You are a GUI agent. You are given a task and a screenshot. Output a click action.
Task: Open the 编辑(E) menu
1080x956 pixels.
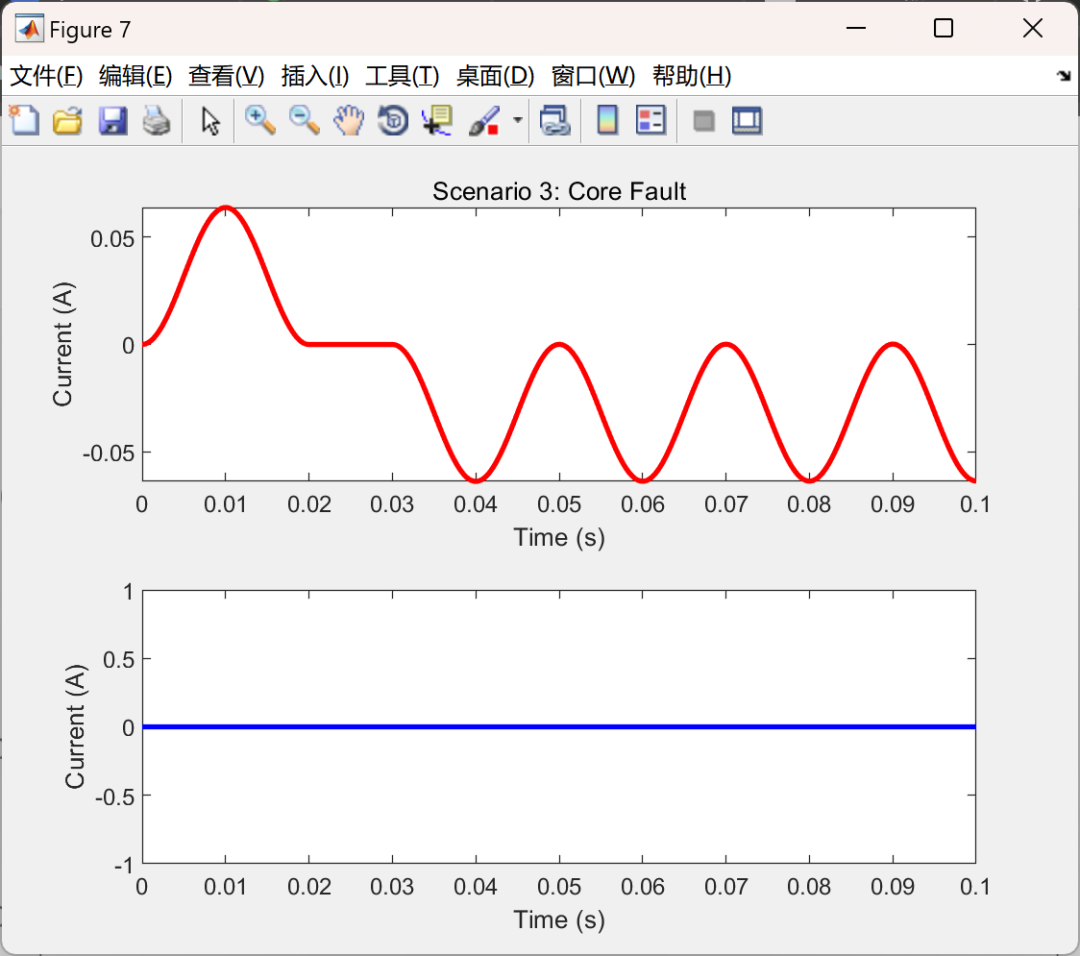[x=136, y=76]
